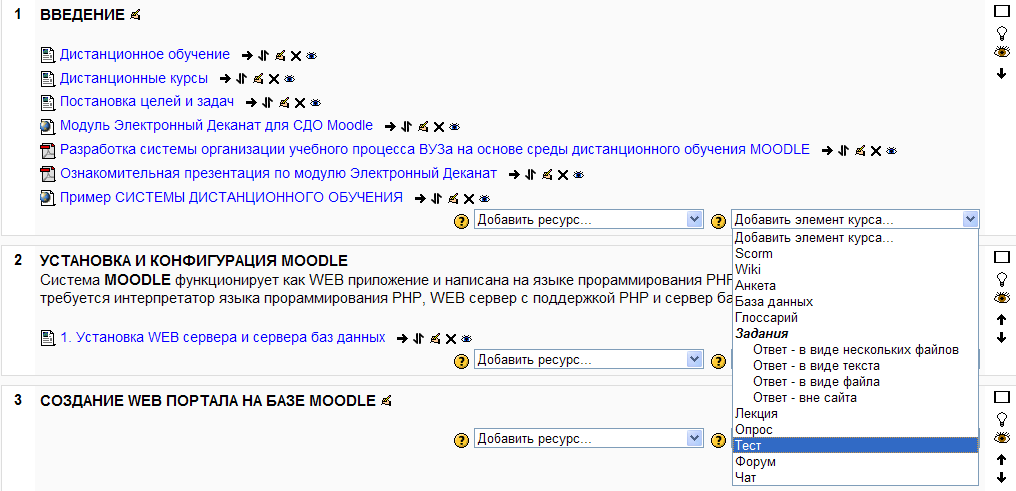The image size is (1016, 491).
Task: Move Пример СИСТЕМЫ ДИСТАНЦИОННОГО ОБУЧЕНИЯ item
Action: [x=436, y=198]
